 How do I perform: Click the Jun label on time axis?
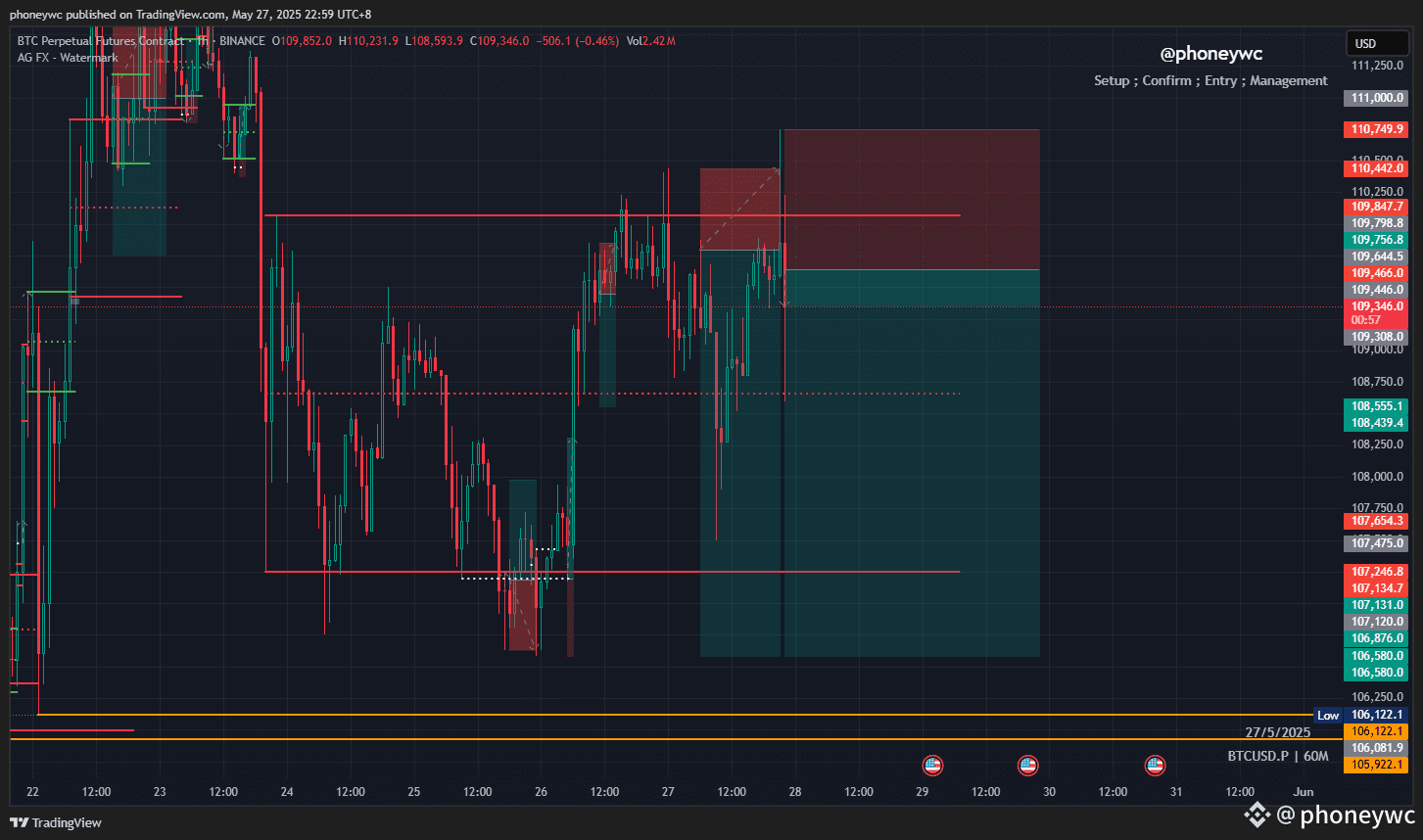click(x=1304, y=792)
